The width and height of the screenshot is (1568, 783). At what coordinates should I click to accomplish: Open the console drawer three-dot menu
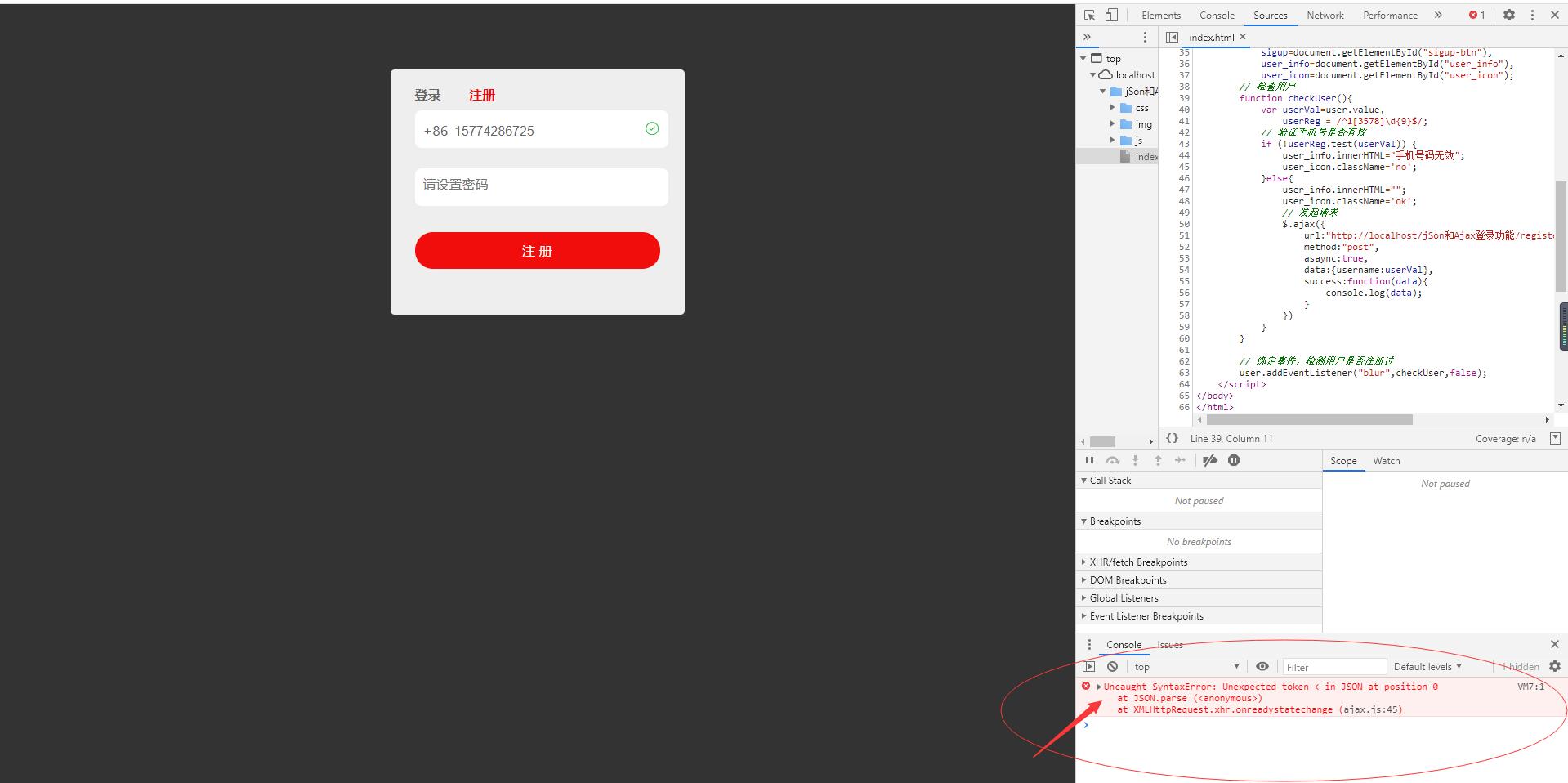coord(1089,644)
